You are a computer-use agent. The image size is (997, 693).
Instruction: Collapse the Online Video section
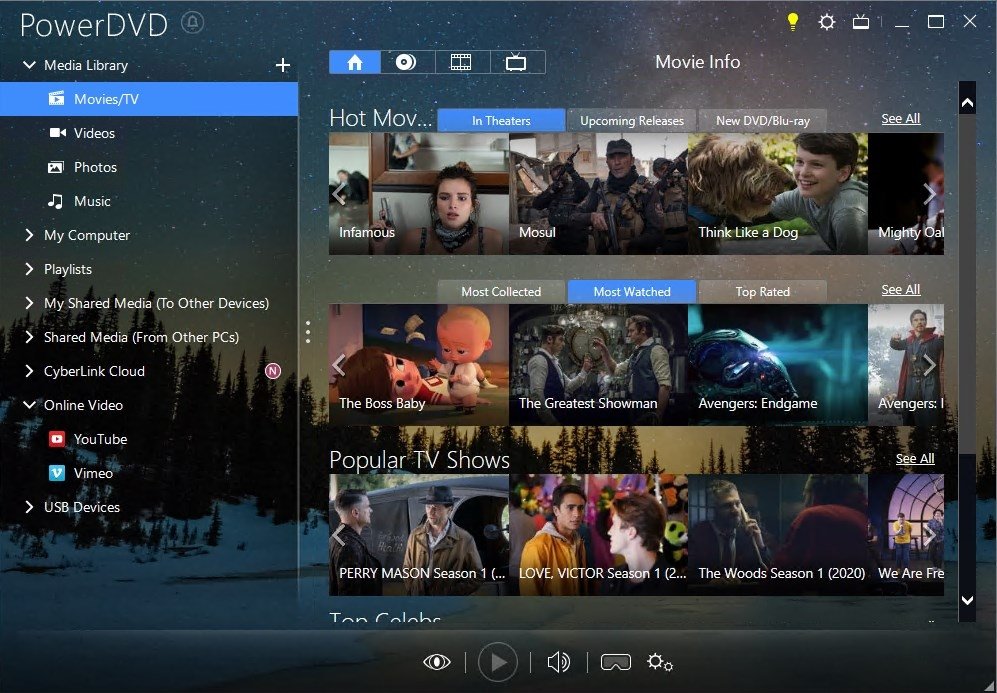click(29, 405)
